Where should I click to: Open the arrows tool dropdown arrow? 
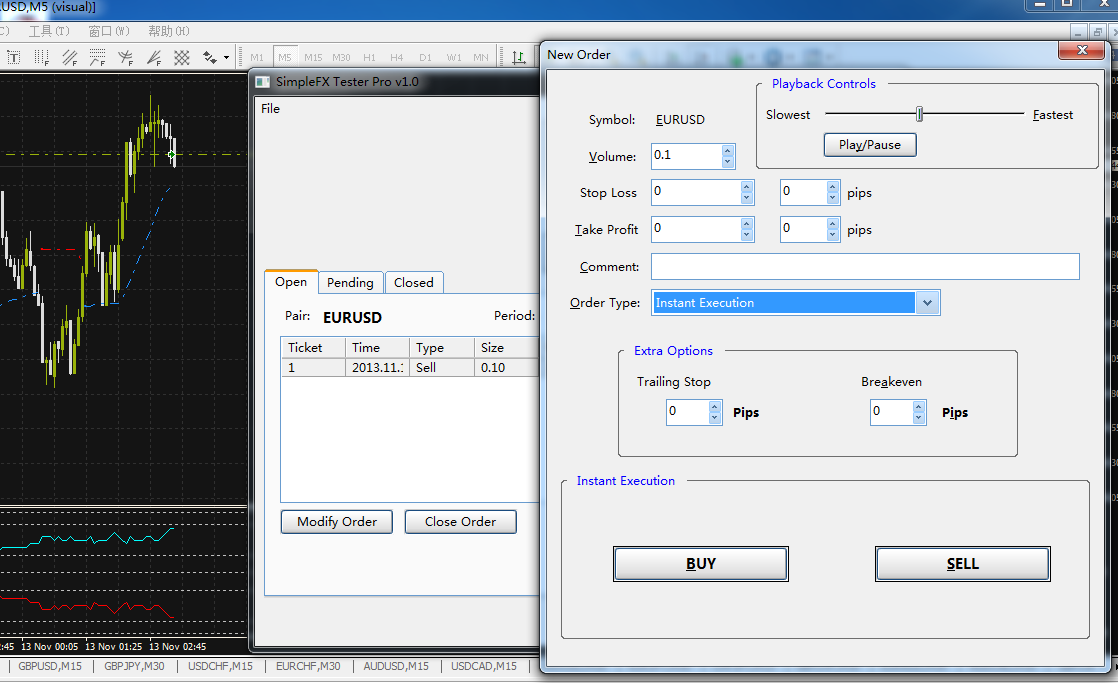pyautogui.click(x=227, y=58)
